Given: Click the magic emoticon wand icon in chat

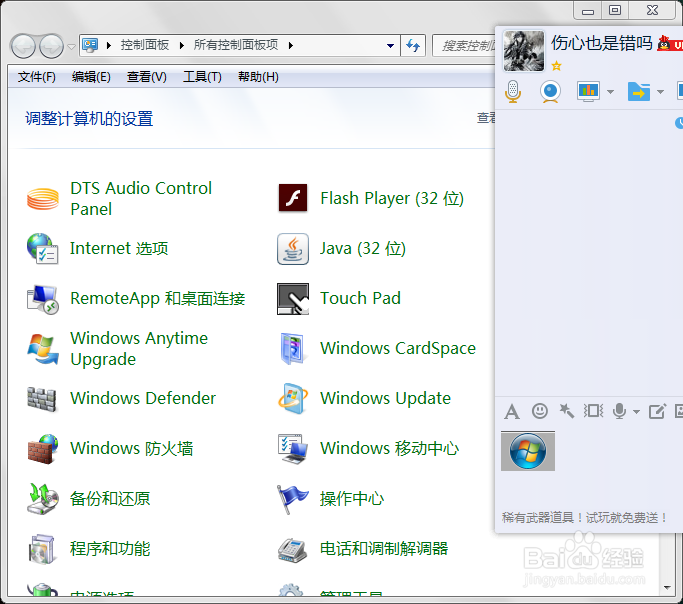Looking at the screenshot, I should (x=567, y=411).
